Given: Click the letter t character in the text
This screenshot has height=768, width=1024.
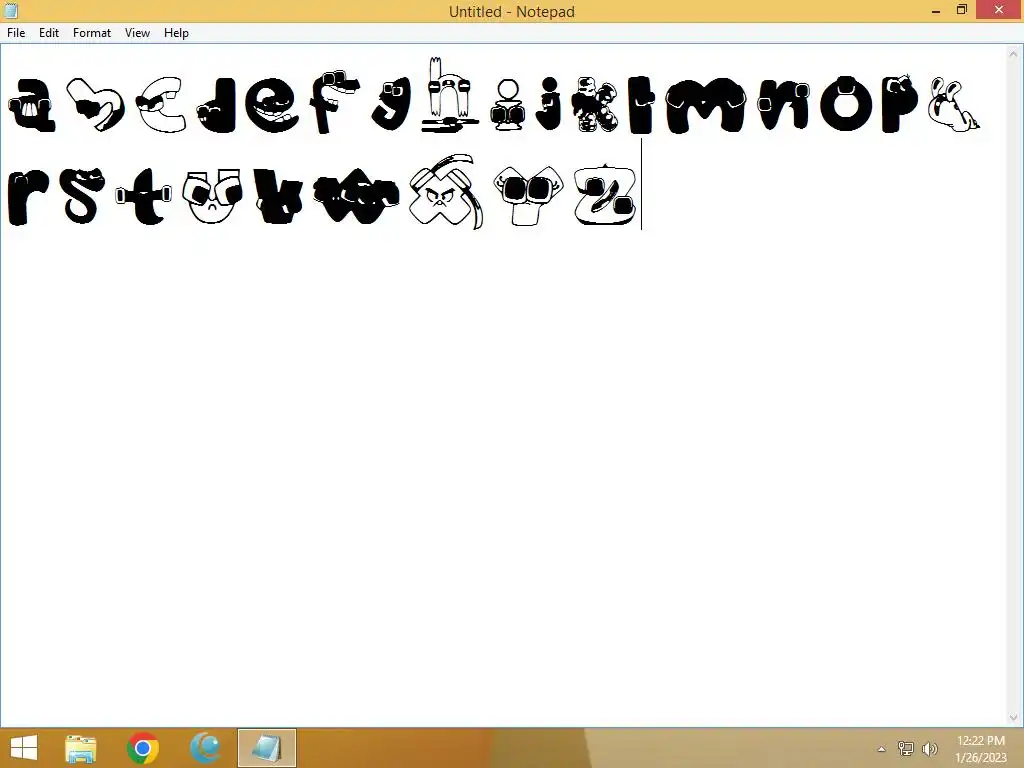Looking at the screenshot, I should pos(144,196).
